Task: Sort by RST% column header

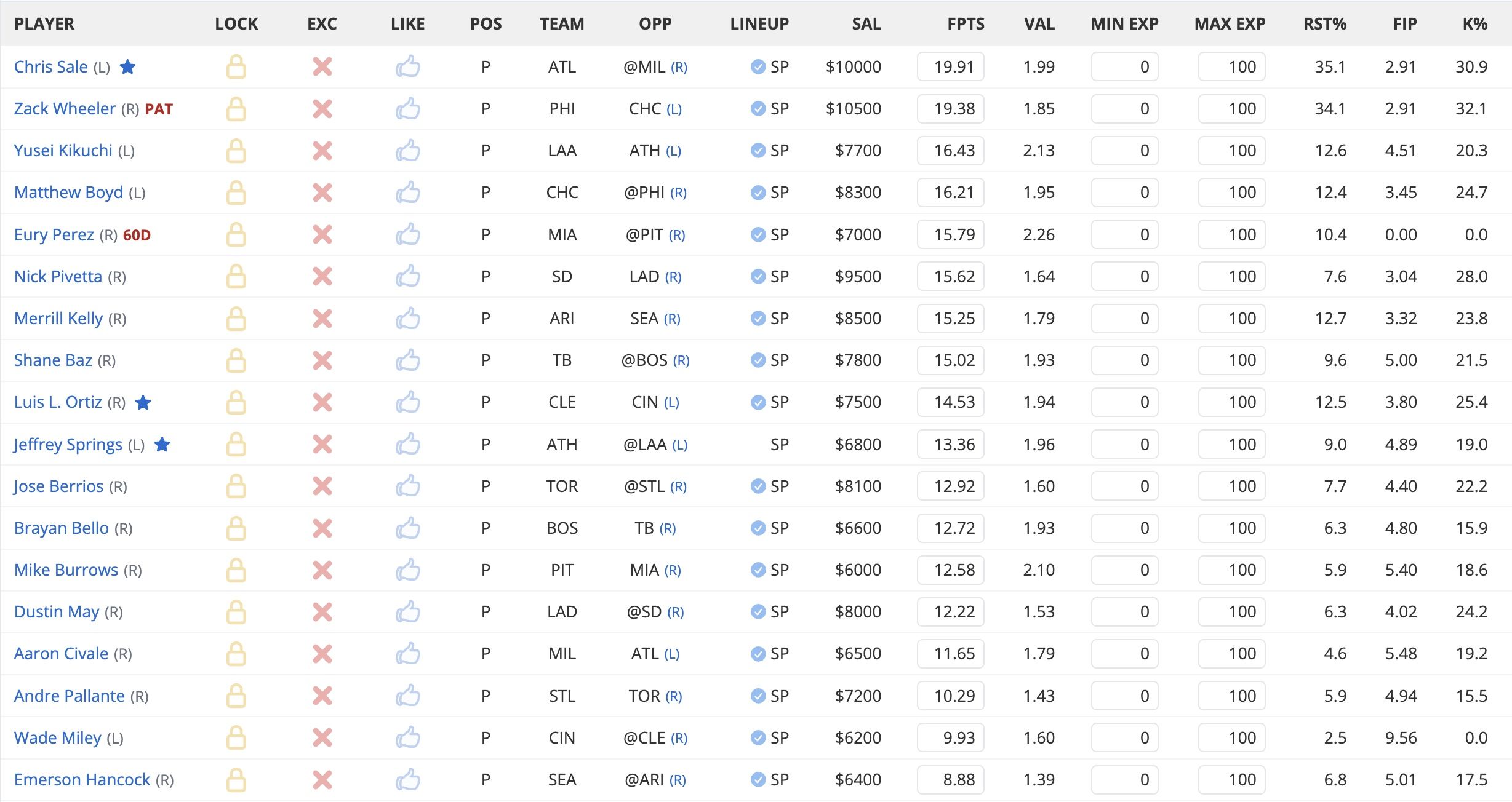Action: coord(1325,24)
